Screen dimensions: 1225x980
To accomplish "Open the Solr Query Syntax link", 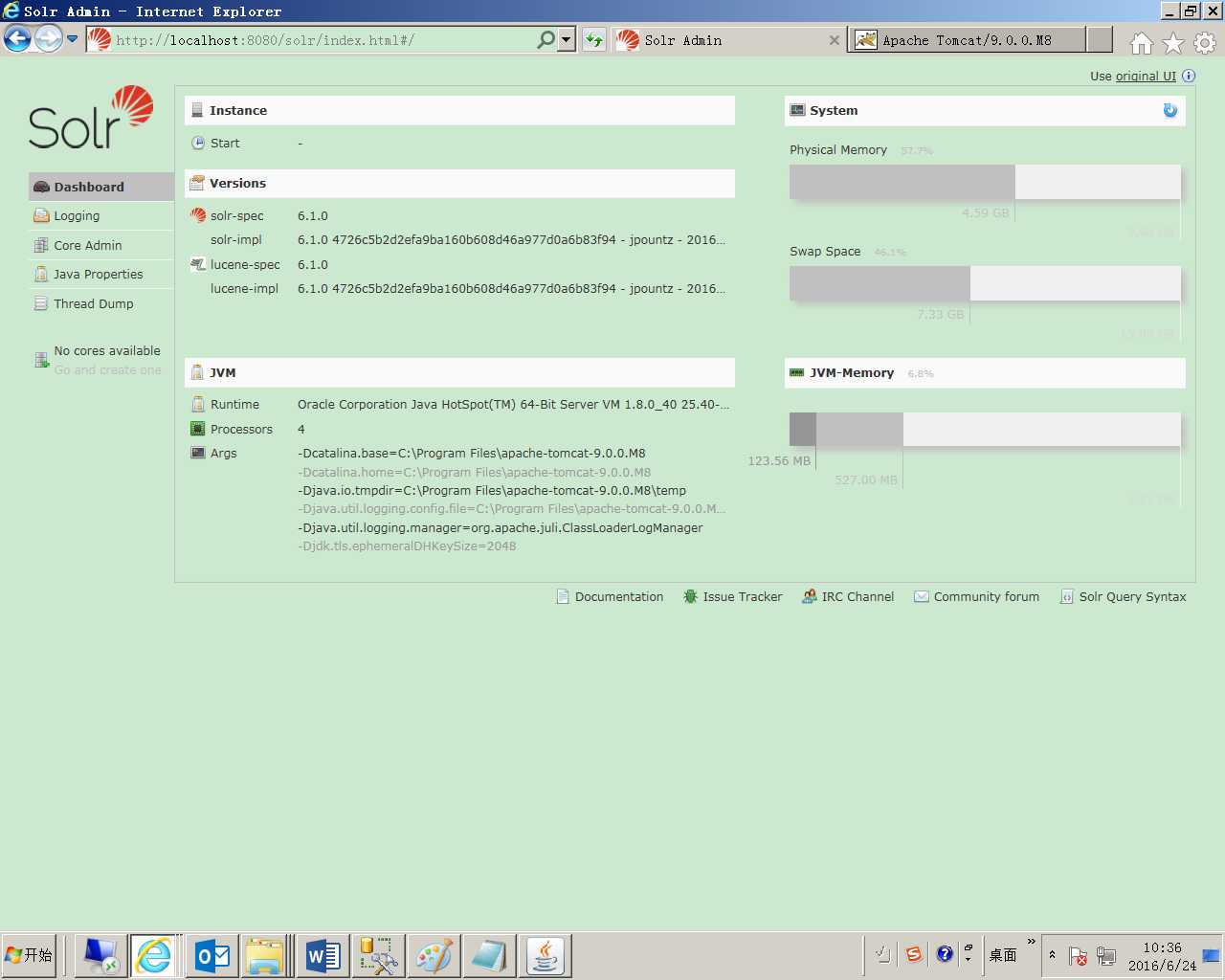I will 1123,596.
